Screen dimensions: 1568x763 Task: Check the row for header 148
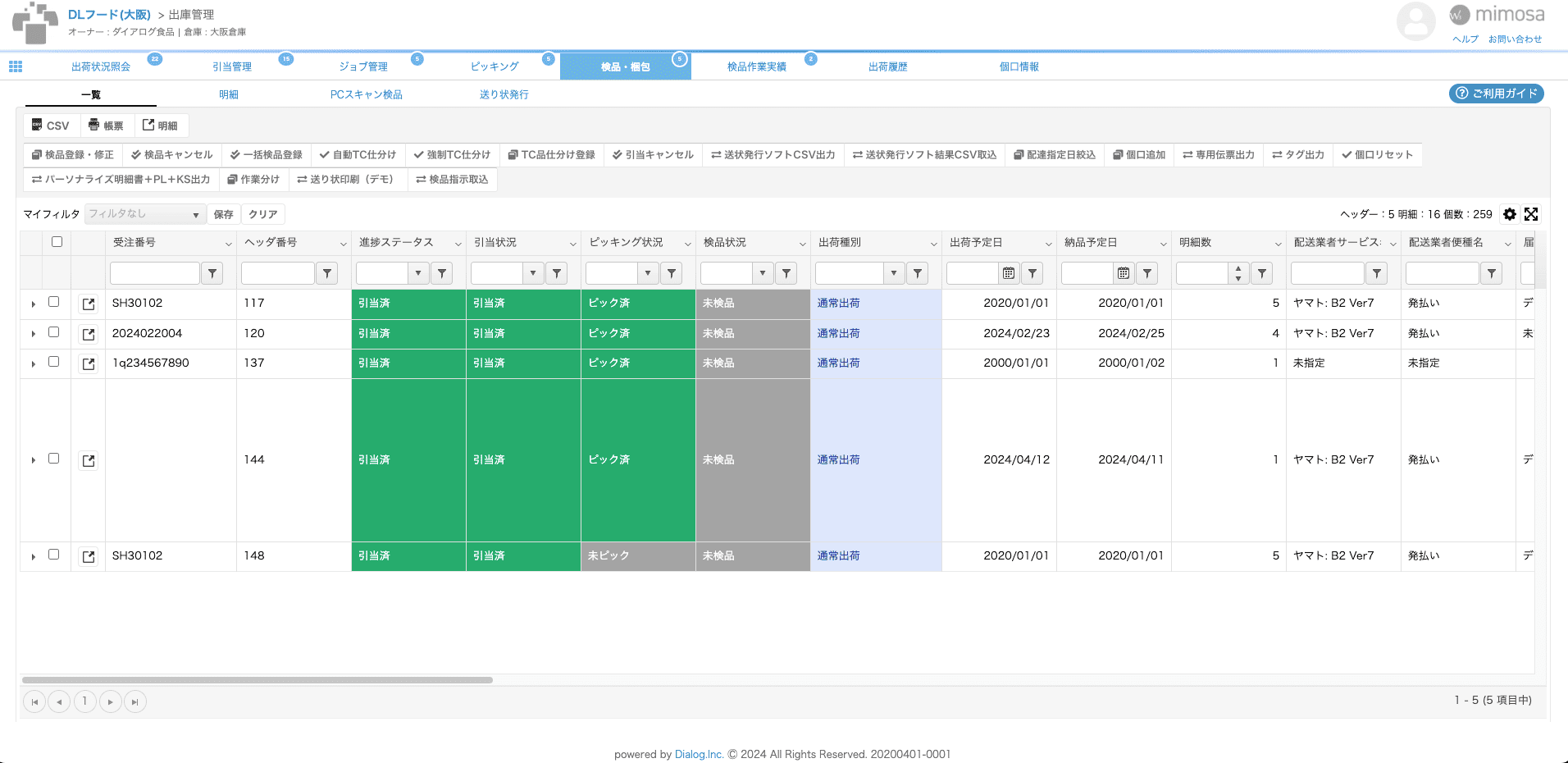tap(54, 555)
